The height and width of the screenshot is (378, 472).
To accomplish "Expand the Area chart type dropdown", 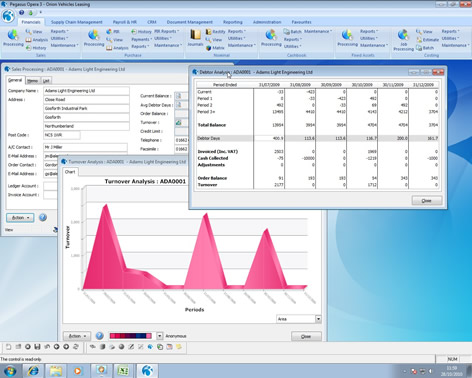I will click(318, 319).
